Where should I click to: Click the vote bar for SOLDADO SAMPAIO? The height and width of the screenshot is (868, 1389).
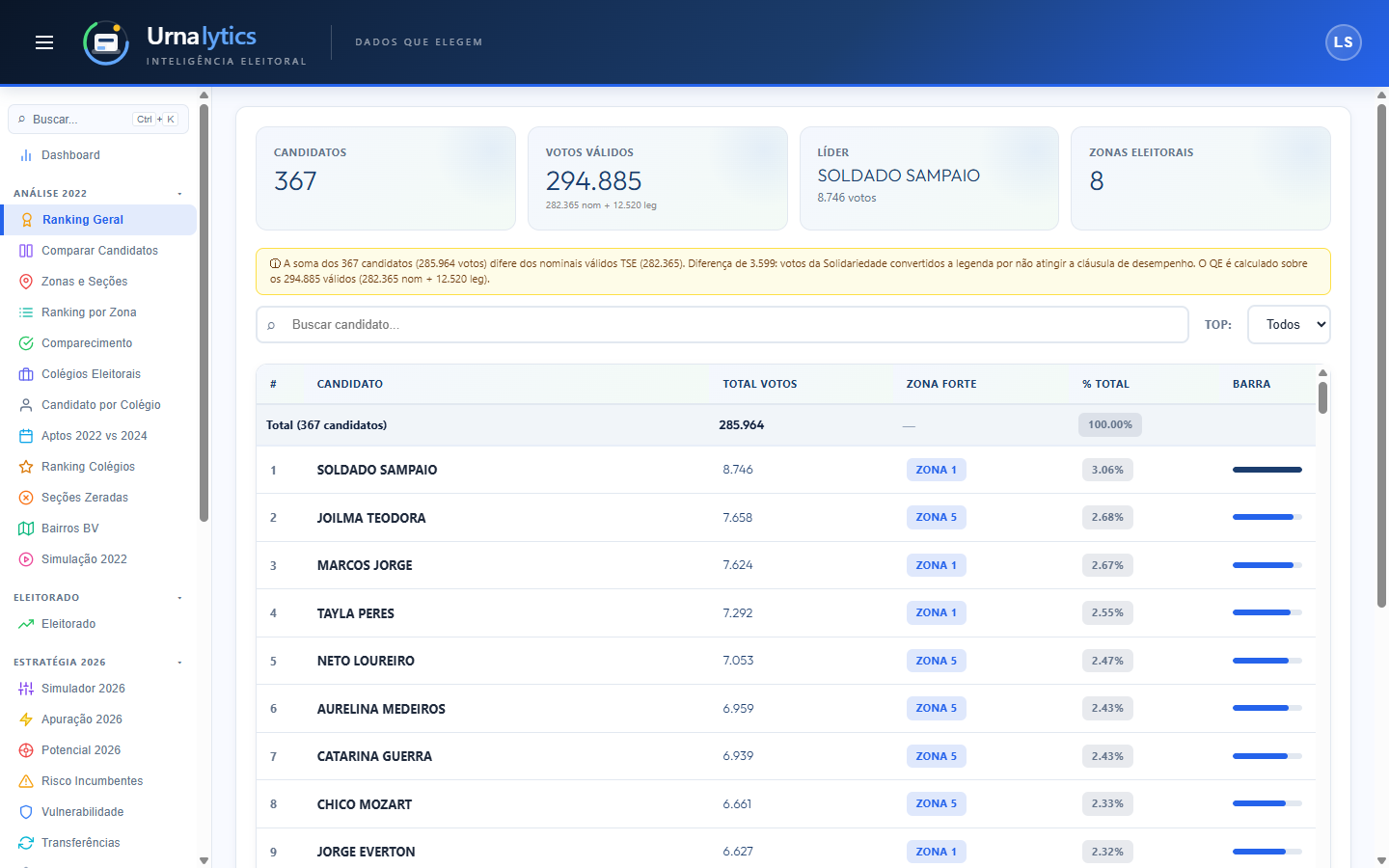click(1267, 470)
